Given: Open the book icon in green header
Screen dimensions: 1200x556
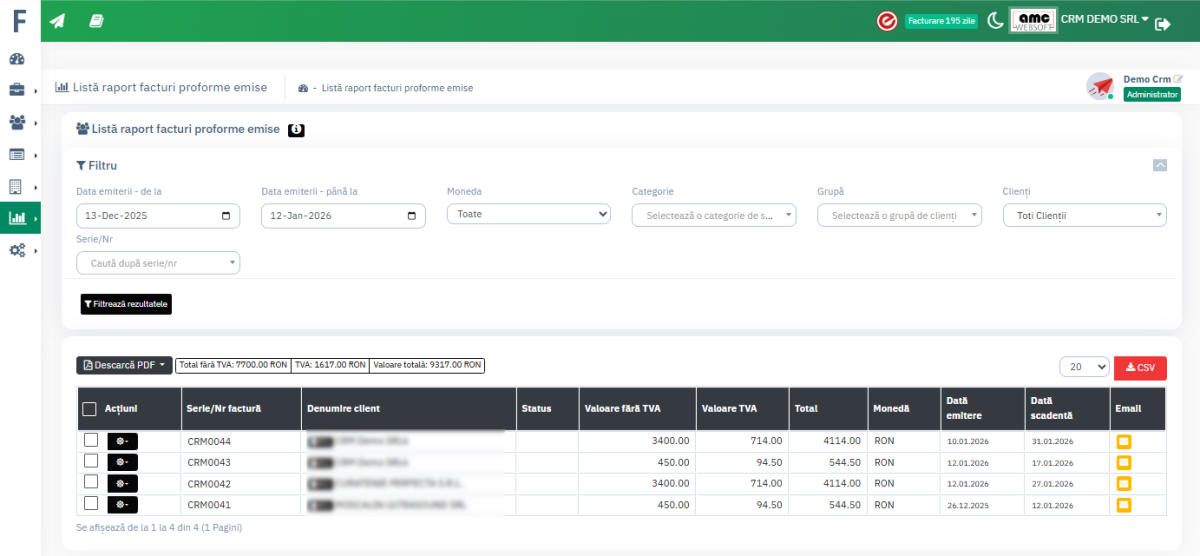Looking at the screenshot, I should click(x=97, y=21).
